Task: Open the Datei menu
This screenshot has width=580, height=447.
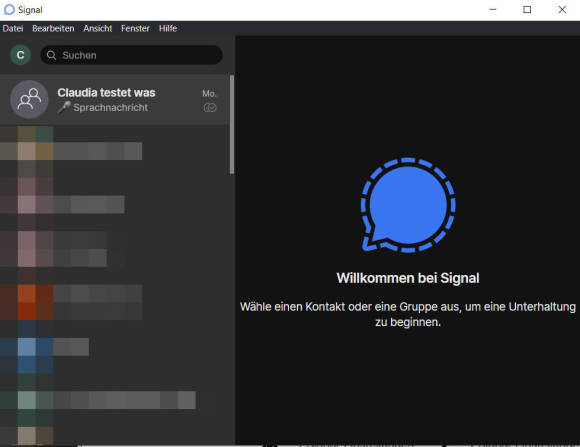Action: click(x=13, y=28)
